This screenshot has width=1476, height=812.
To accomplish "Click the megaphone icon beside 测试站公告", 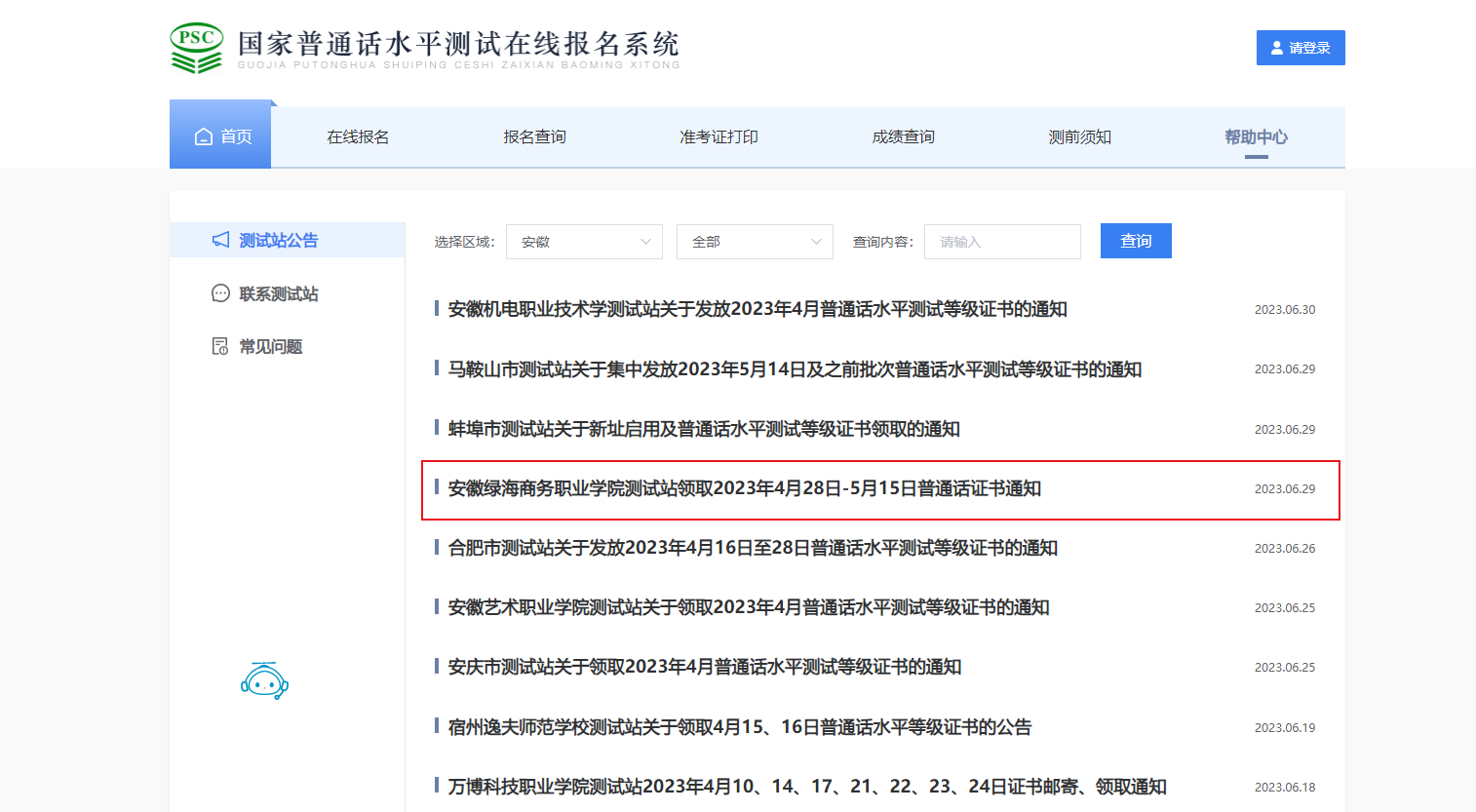I will (221, 240).
